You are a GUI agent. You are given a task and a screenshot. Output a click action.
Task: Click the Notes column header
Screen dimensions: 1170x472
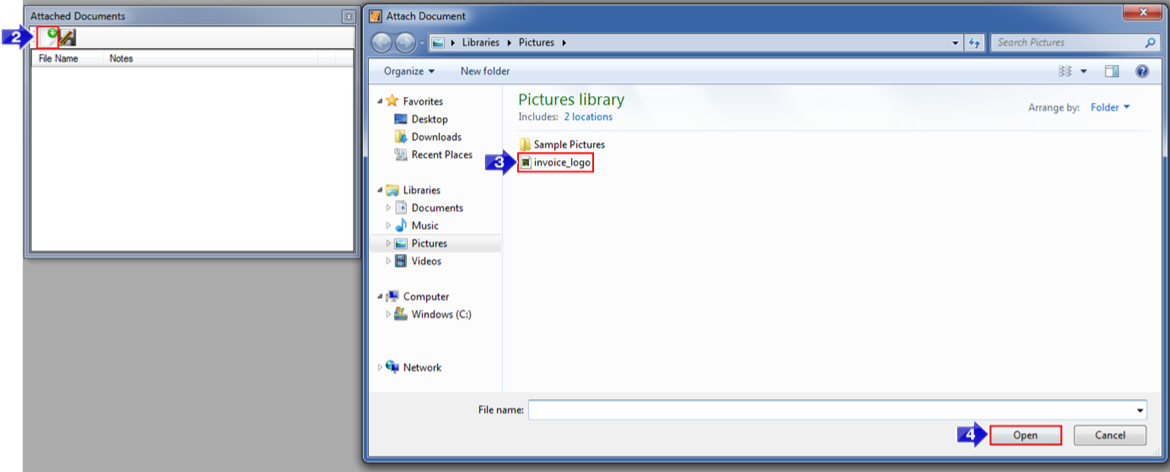coord(121,58)
